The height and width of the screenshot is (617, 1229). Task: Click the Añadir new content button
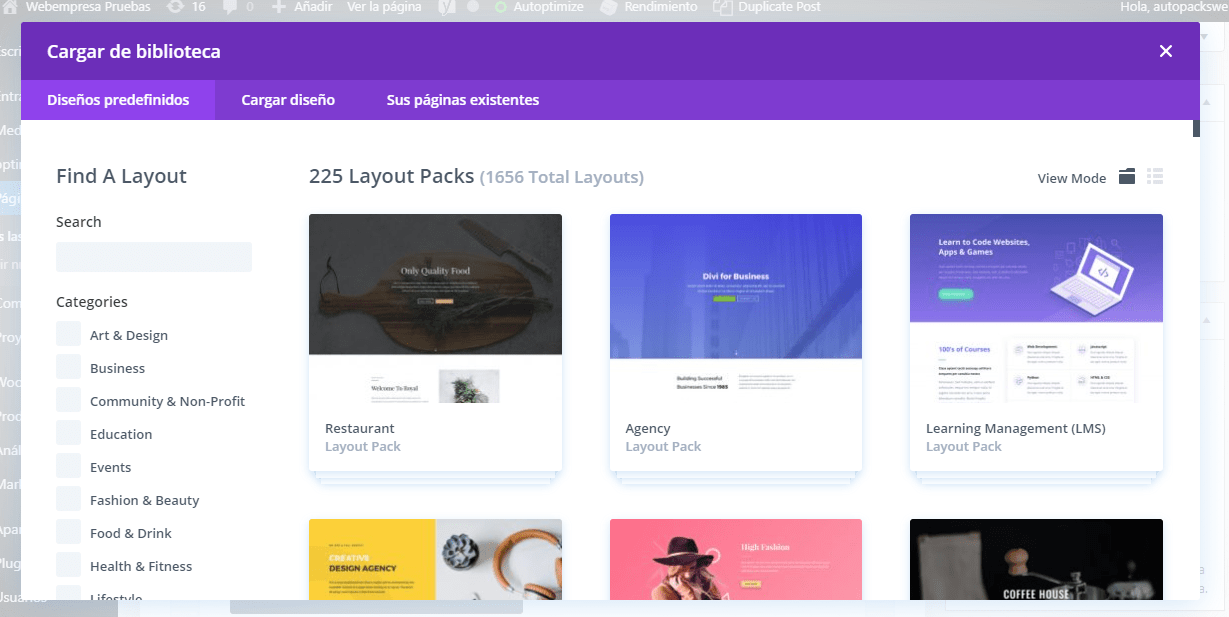303,7
